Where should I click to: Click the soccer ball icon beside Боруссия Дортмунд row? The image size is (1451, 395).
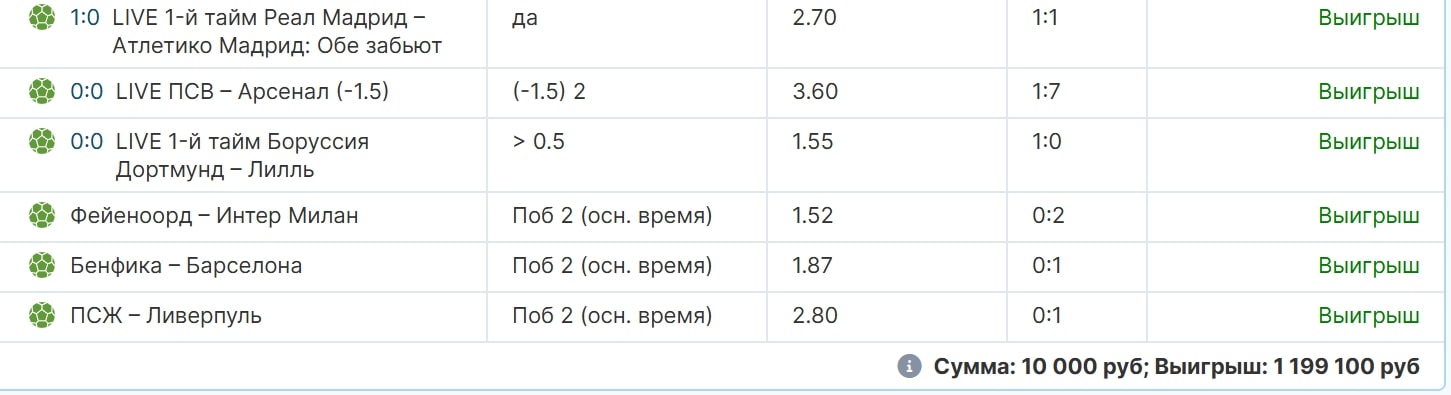tap(42, 142)
